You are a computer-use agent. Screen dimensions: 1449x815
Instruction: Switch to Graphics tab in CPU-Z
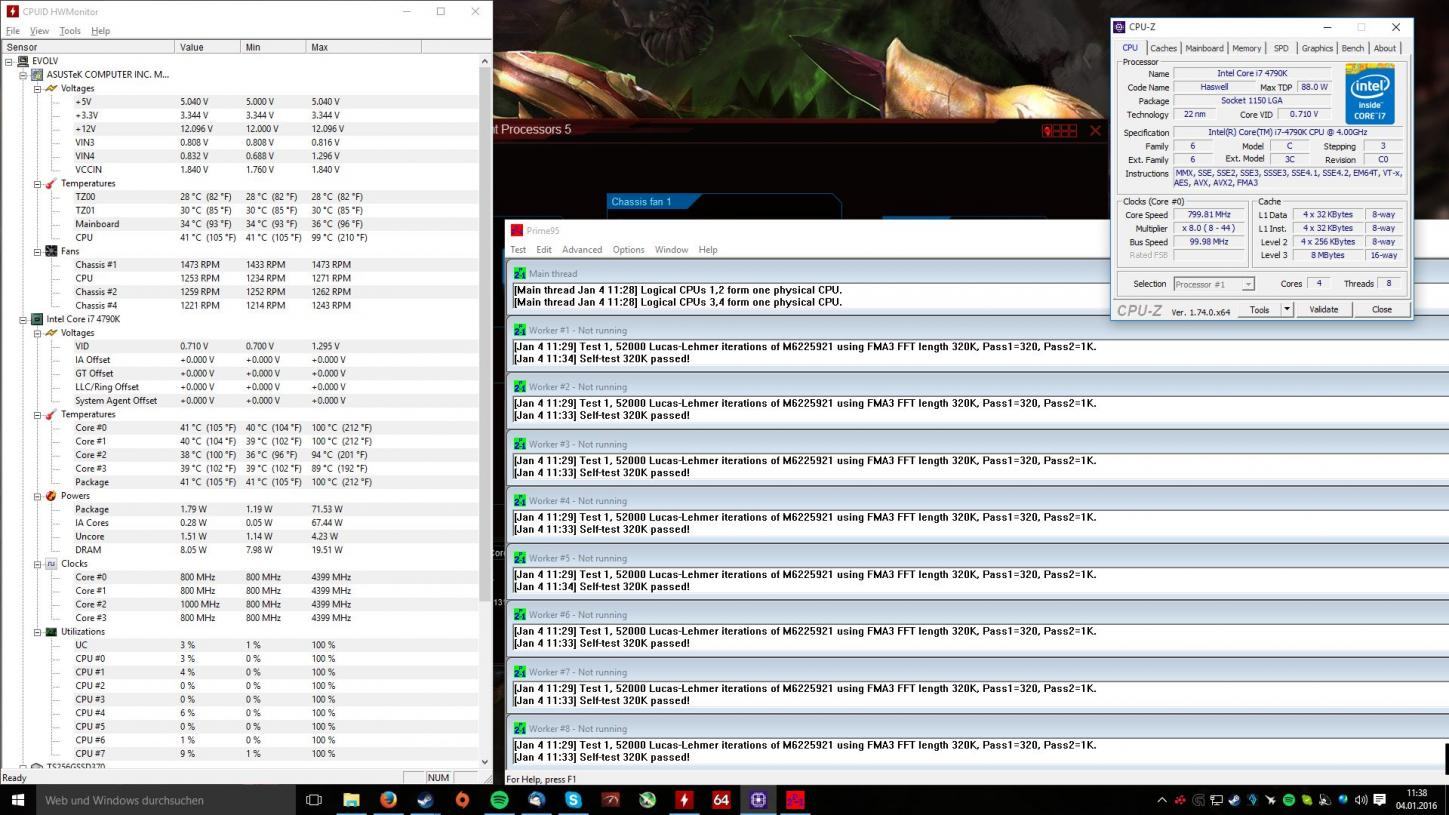pyautogui.click(x=1317, y=48)
